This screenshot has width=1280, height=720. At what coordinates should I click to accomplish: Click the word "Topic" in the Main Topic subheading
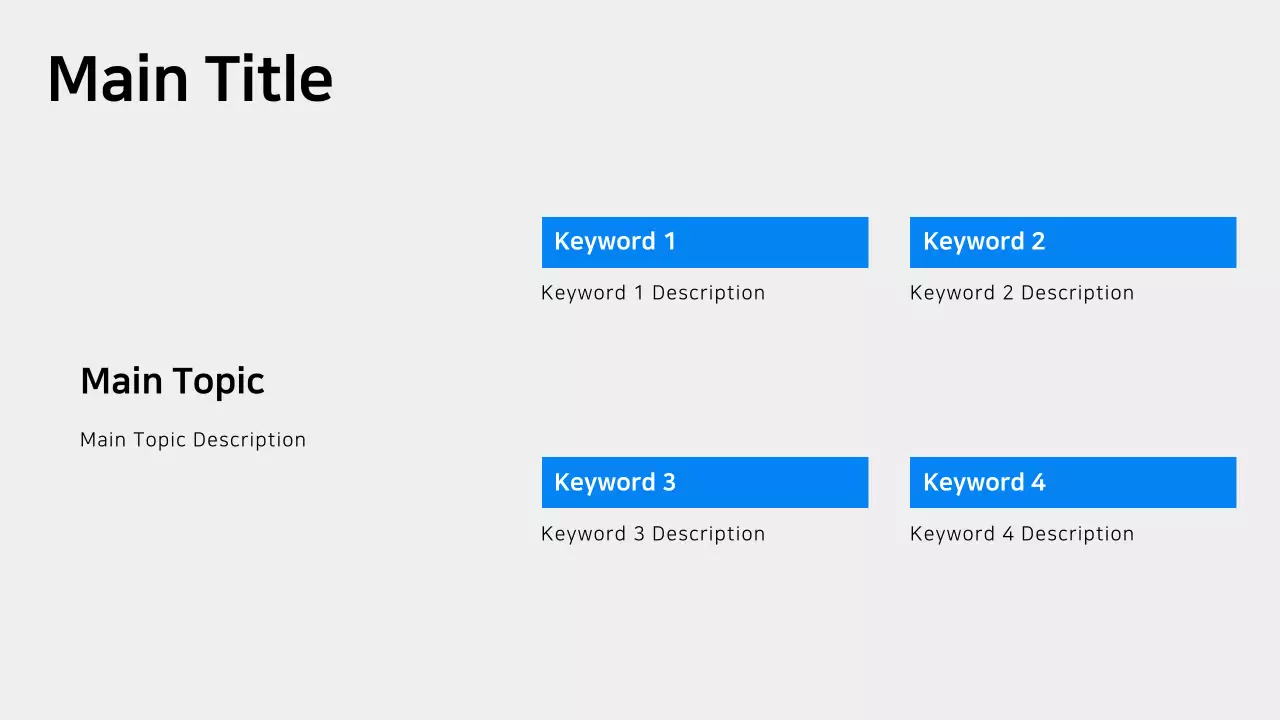click(217, 382)
